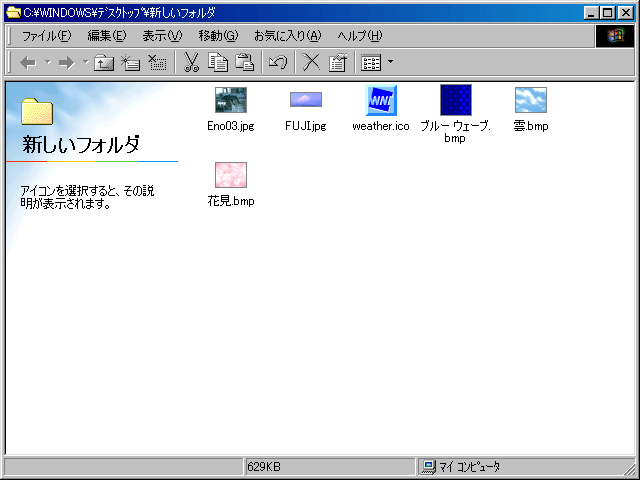Click the ブルー ウェーブ.bmp file name
The height and width of the screenshot is (480, 640).
click(x=456, y=132)
